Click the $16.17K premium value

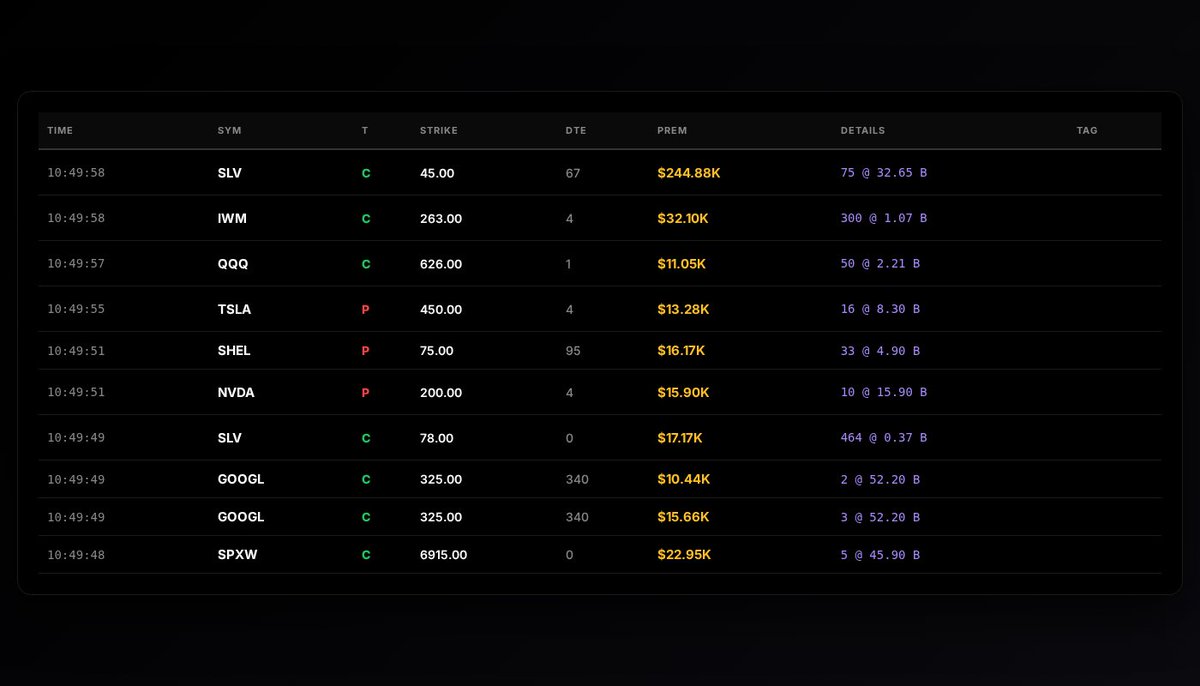click(x=681, y=351)
